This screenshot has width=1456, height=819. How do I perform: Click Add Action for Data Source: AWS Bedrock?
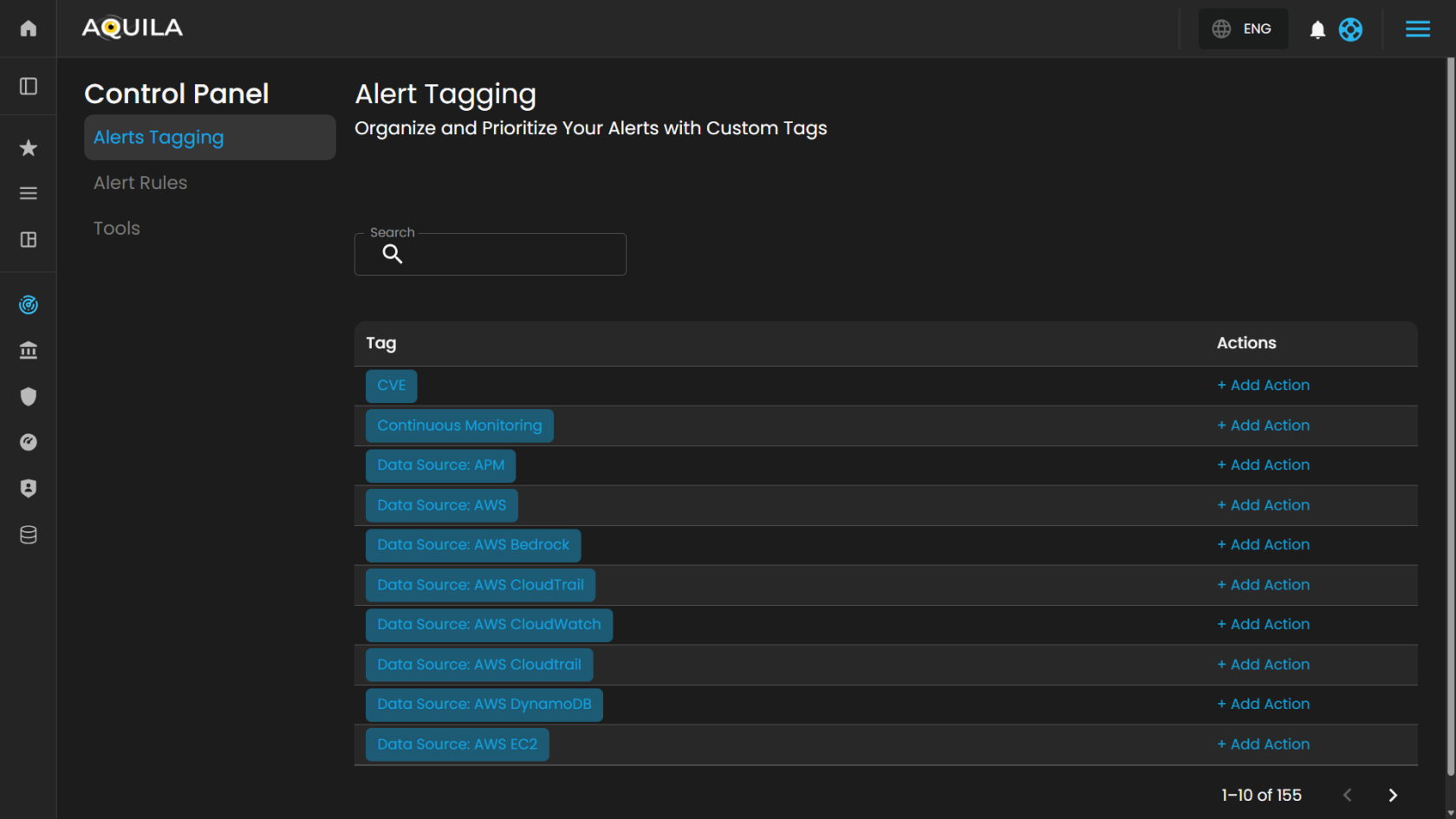(1263, 545)
